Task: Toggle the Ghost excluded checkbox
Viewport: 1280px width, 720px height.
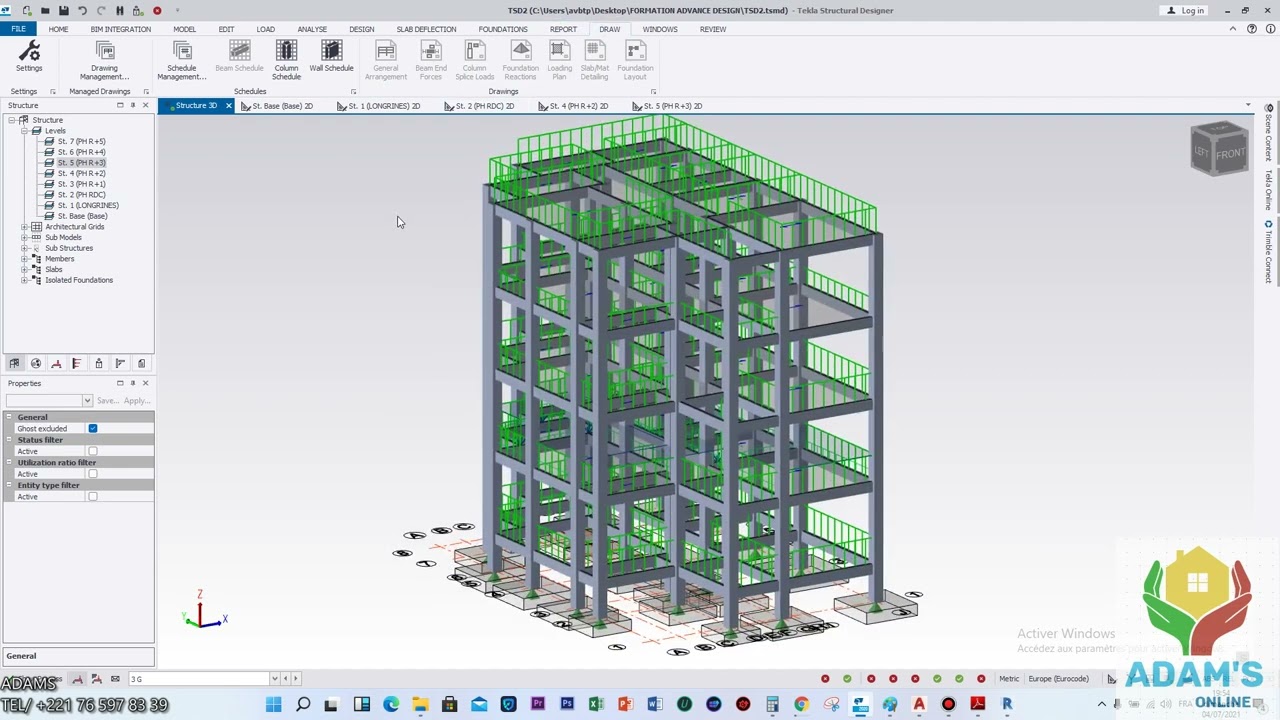Action: pyautogui.click(x=93, y=429)
